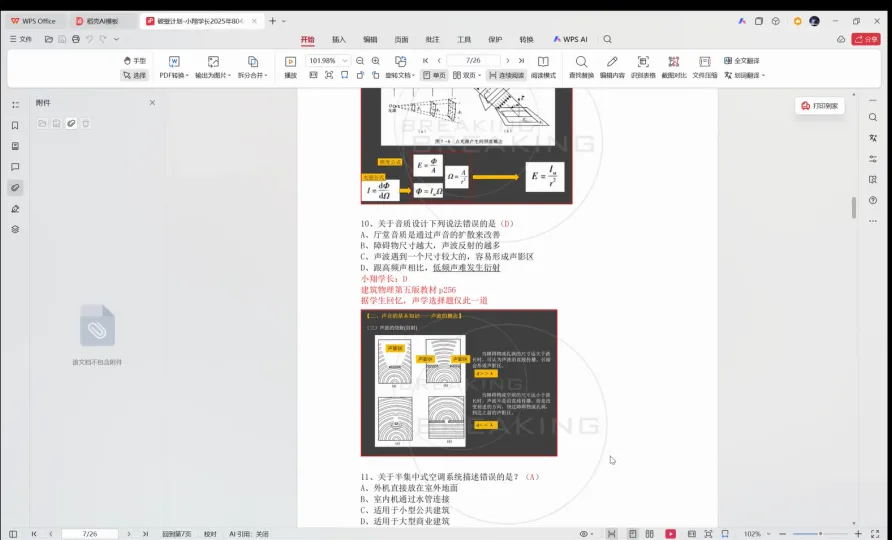Open the layers sidebar icon
The height and width of the screenshot is (540, 892).
pos(15,229)
